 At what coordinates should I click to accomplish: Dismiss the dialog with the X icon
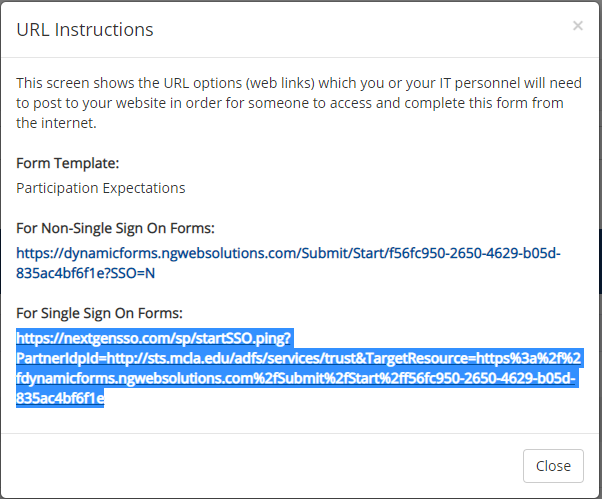point(577,26)
